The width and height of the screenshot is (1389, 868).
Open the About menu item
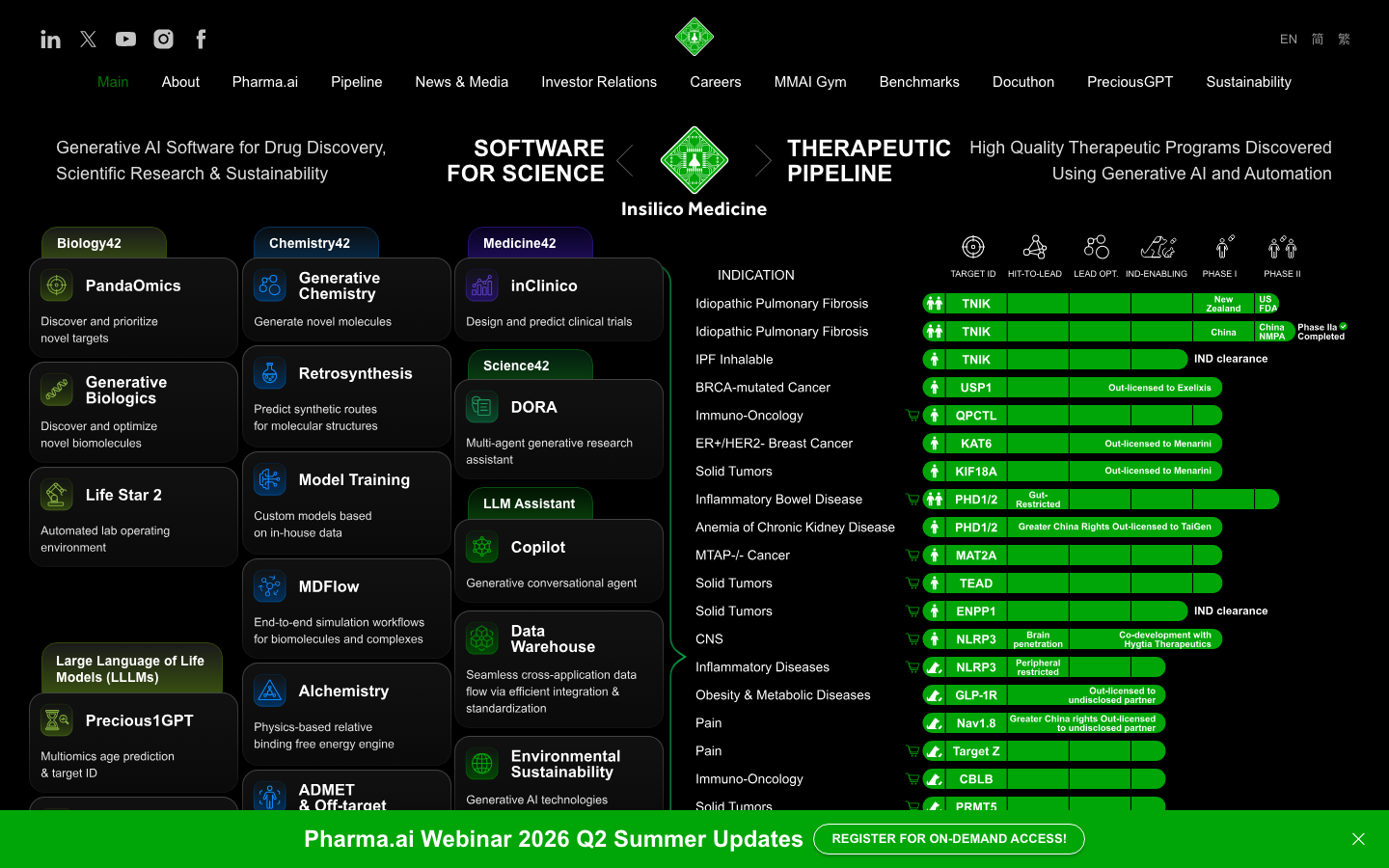(180, 82)
